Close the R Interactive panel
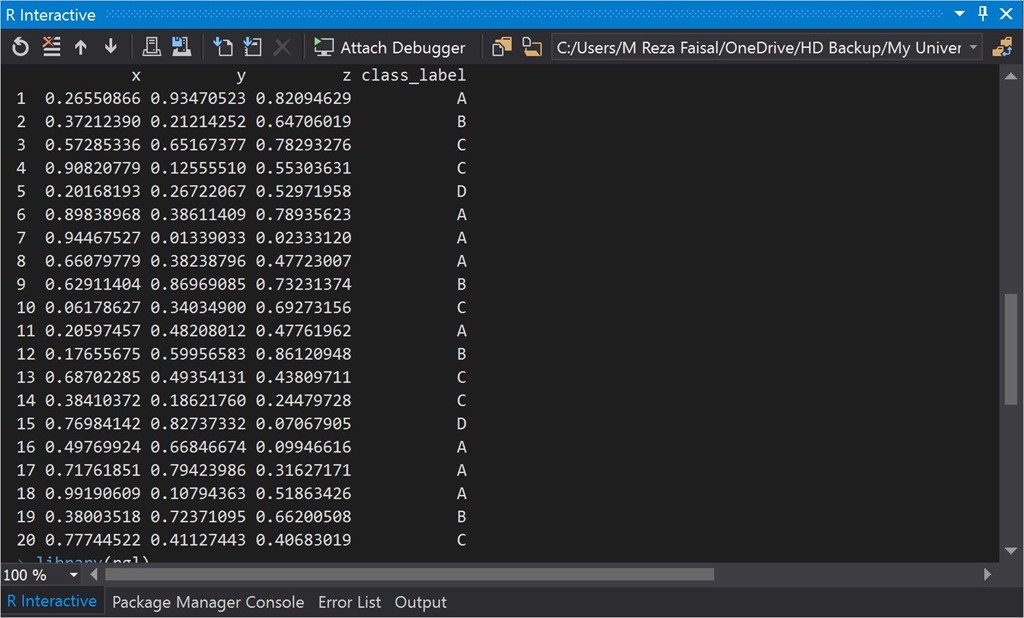 pos(1006,14)
